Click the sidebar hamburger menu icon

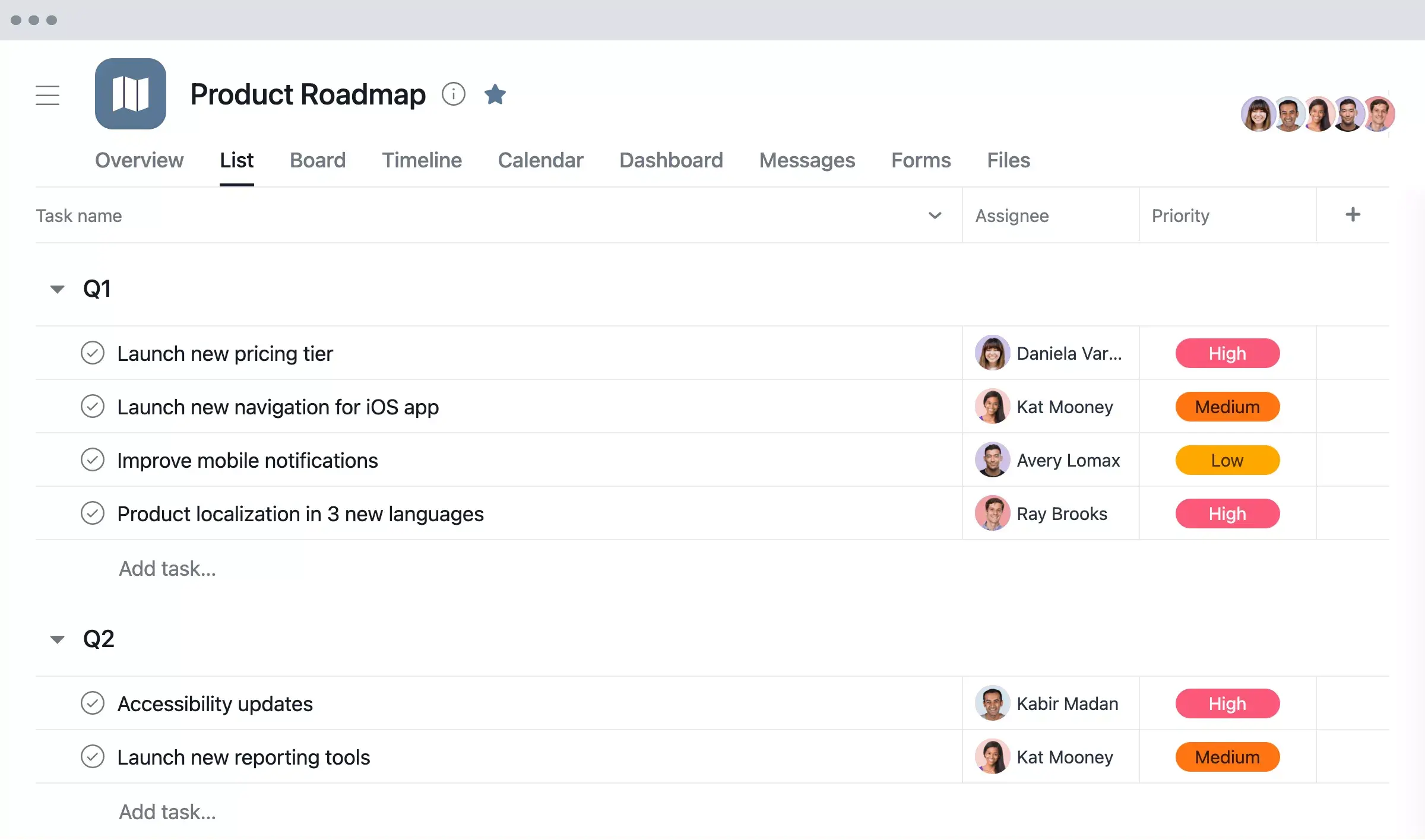pos(48,95)
